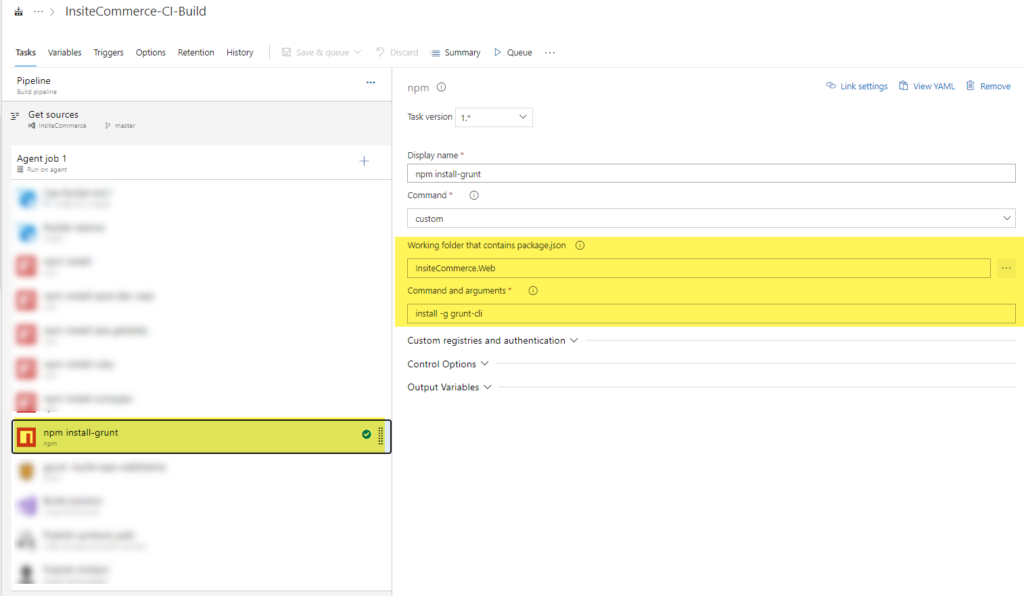View the History tab

click(x=240, y=52)
